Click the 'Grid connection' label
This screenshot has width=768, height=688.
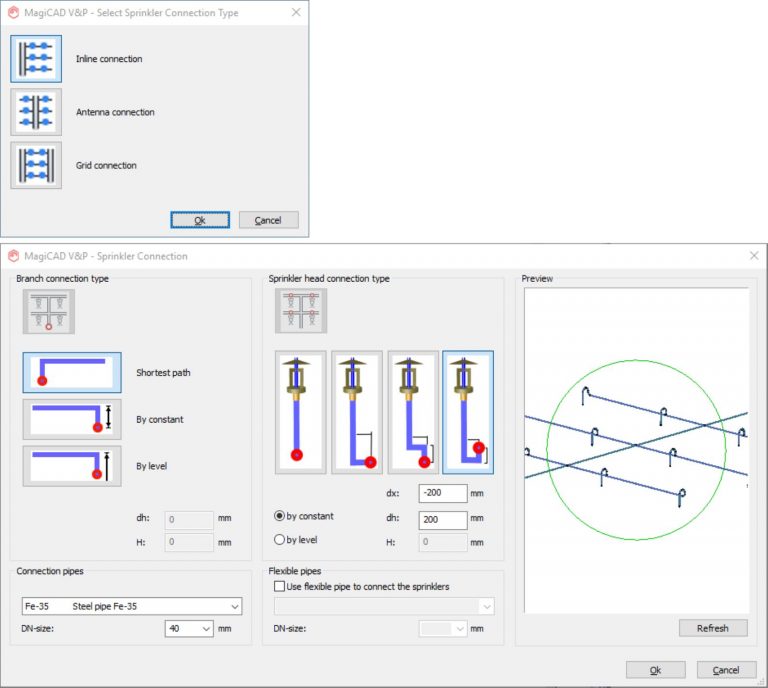(106, 166)
